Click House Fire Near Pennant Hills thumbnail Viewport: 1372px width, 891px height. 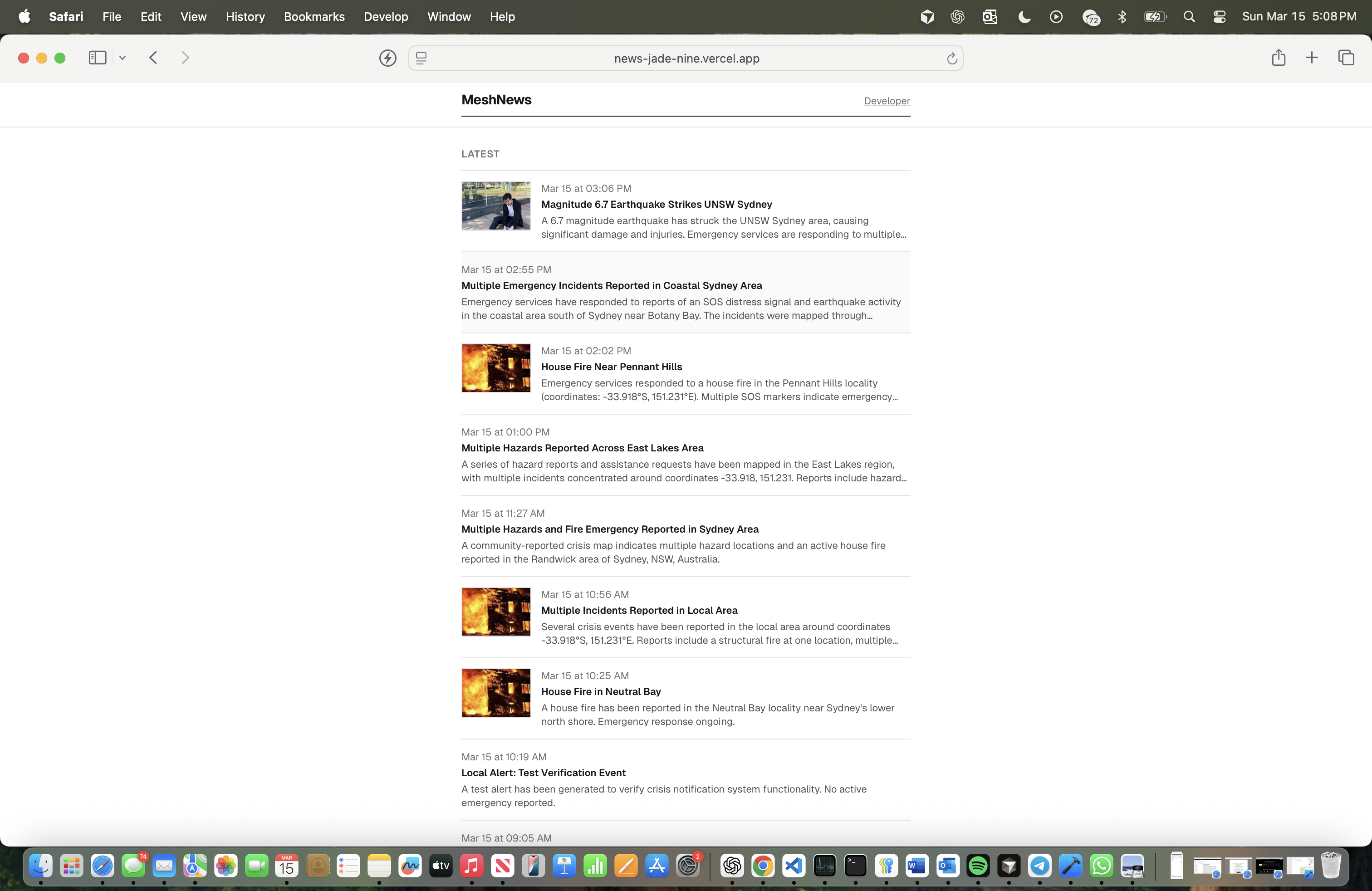click(x=496, y=368)
